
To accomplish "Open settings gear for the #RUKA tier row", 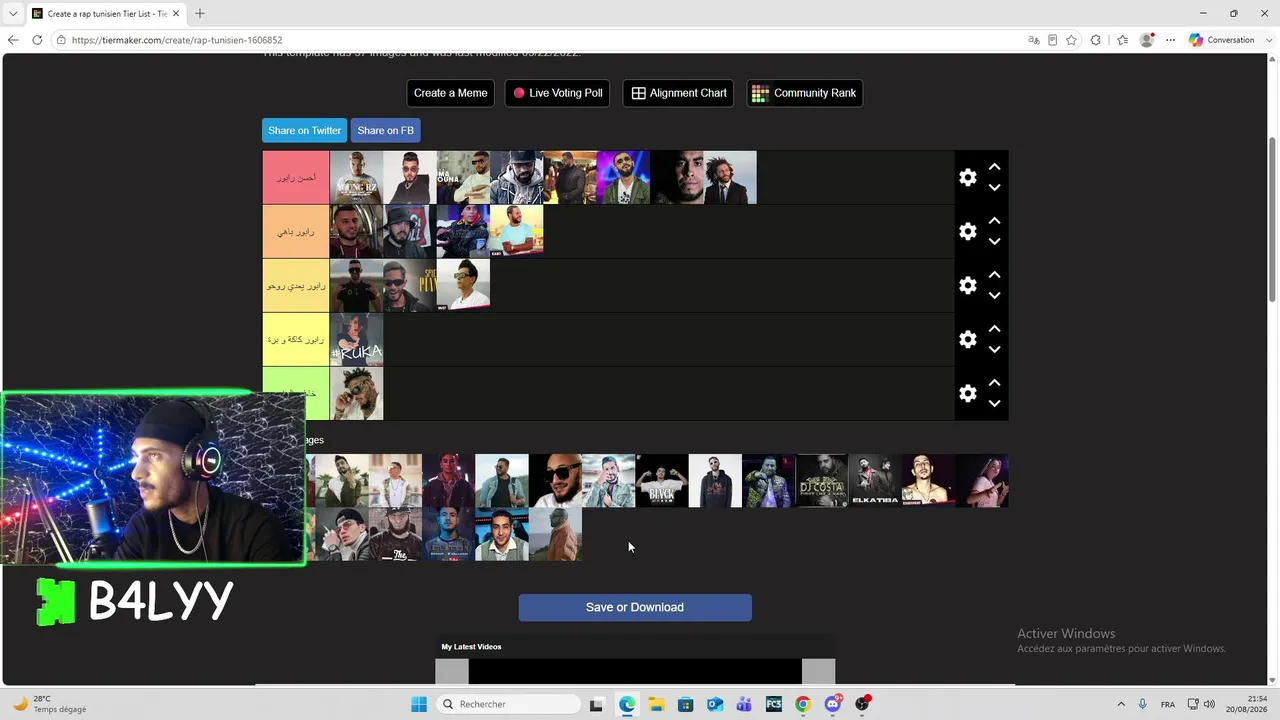I will tap(967, 339).
